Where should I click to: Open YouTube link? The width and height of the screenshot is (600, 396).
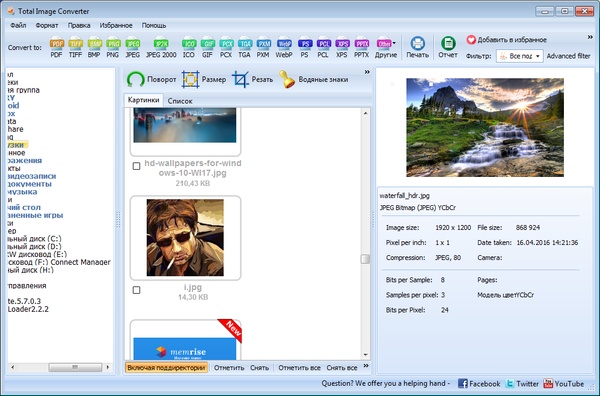pyautogui.click(x=564, y=383)
